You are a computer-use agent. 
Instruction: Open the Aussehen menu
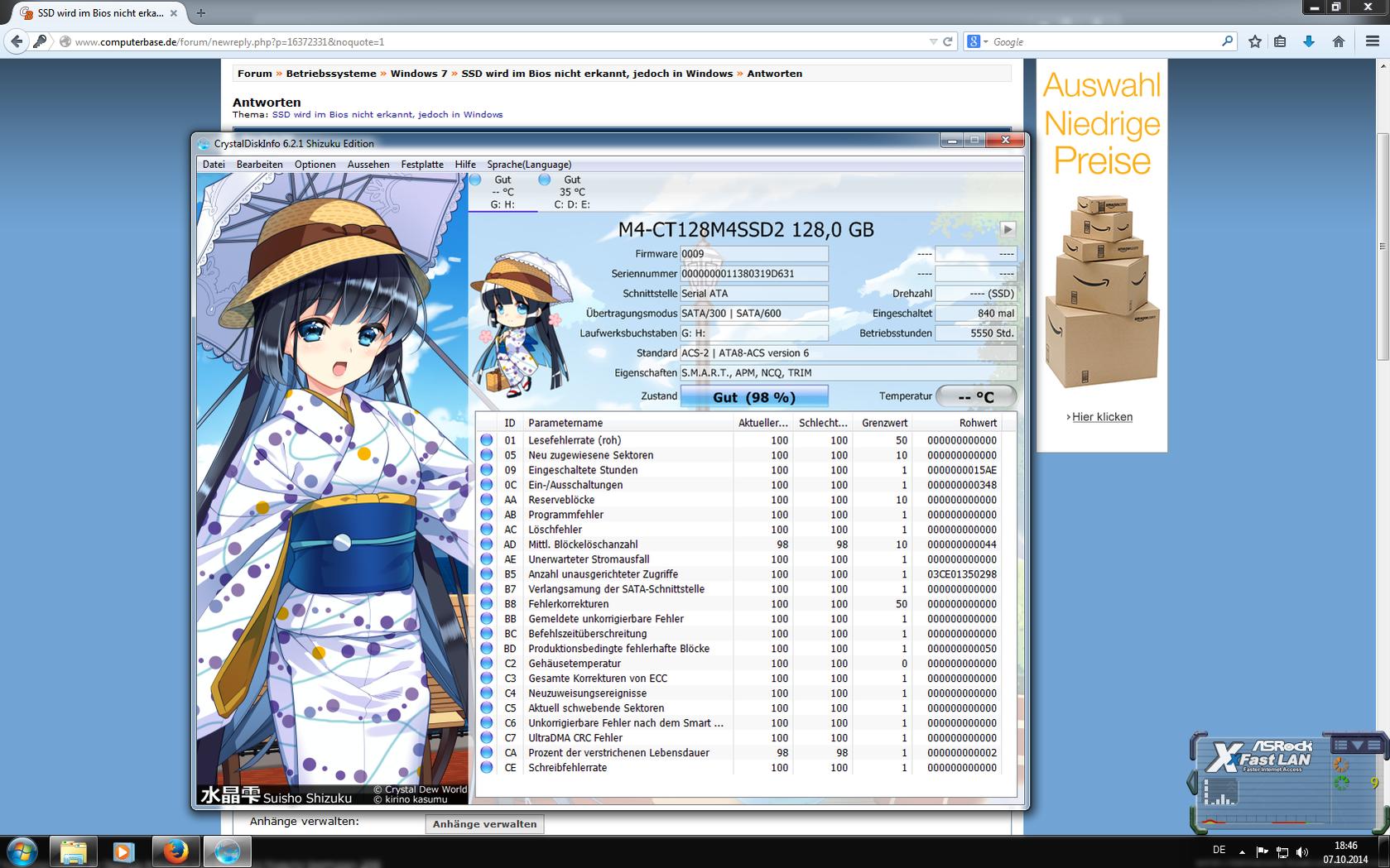tap(368, 165)
